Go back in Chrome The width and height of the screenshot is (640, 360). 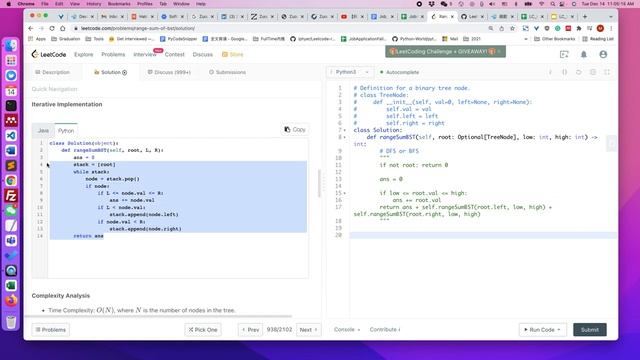coord(31,28)
